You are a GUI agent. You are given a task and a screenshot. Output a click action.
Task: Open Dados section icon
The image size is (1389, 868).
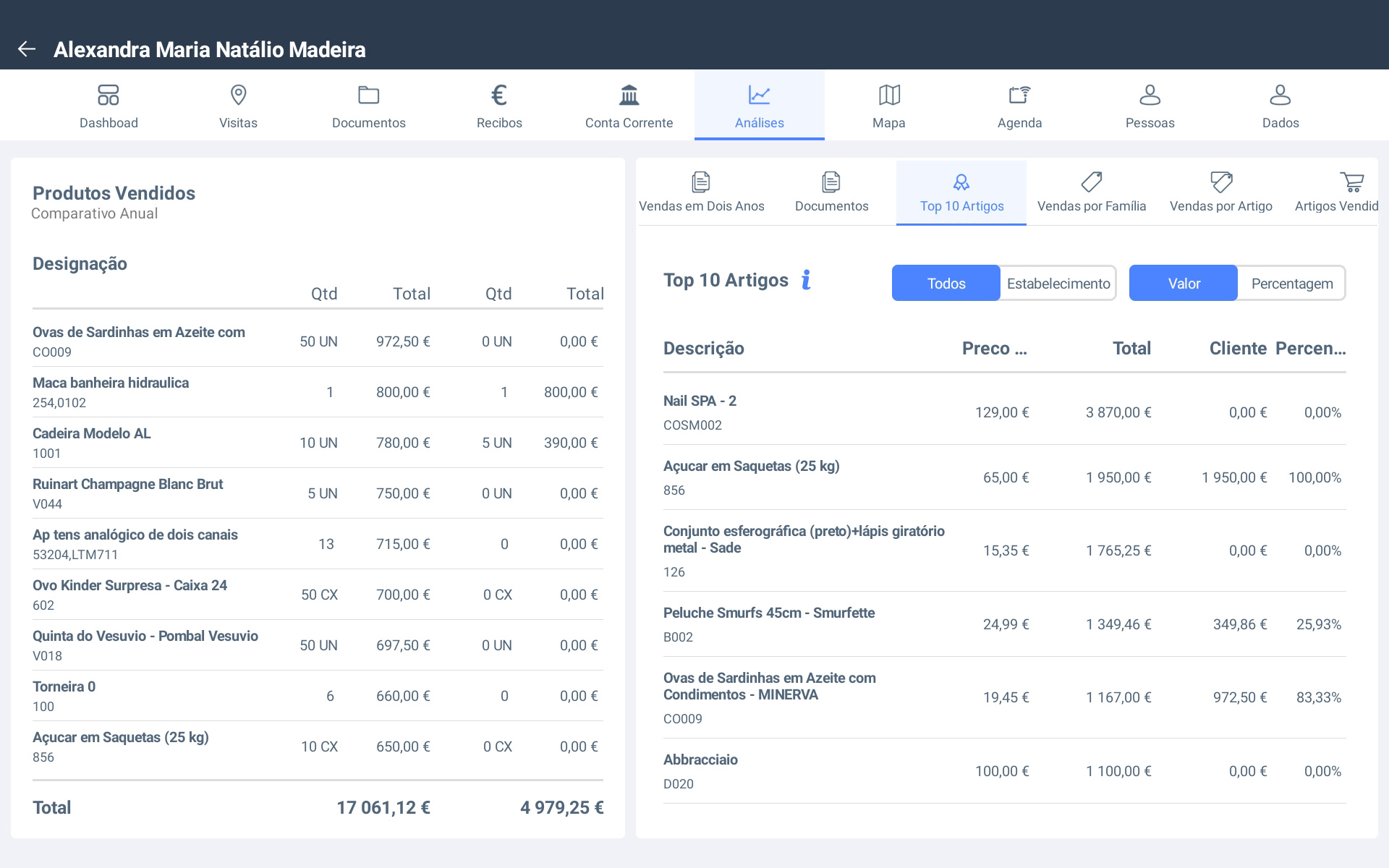(1280, 95)
